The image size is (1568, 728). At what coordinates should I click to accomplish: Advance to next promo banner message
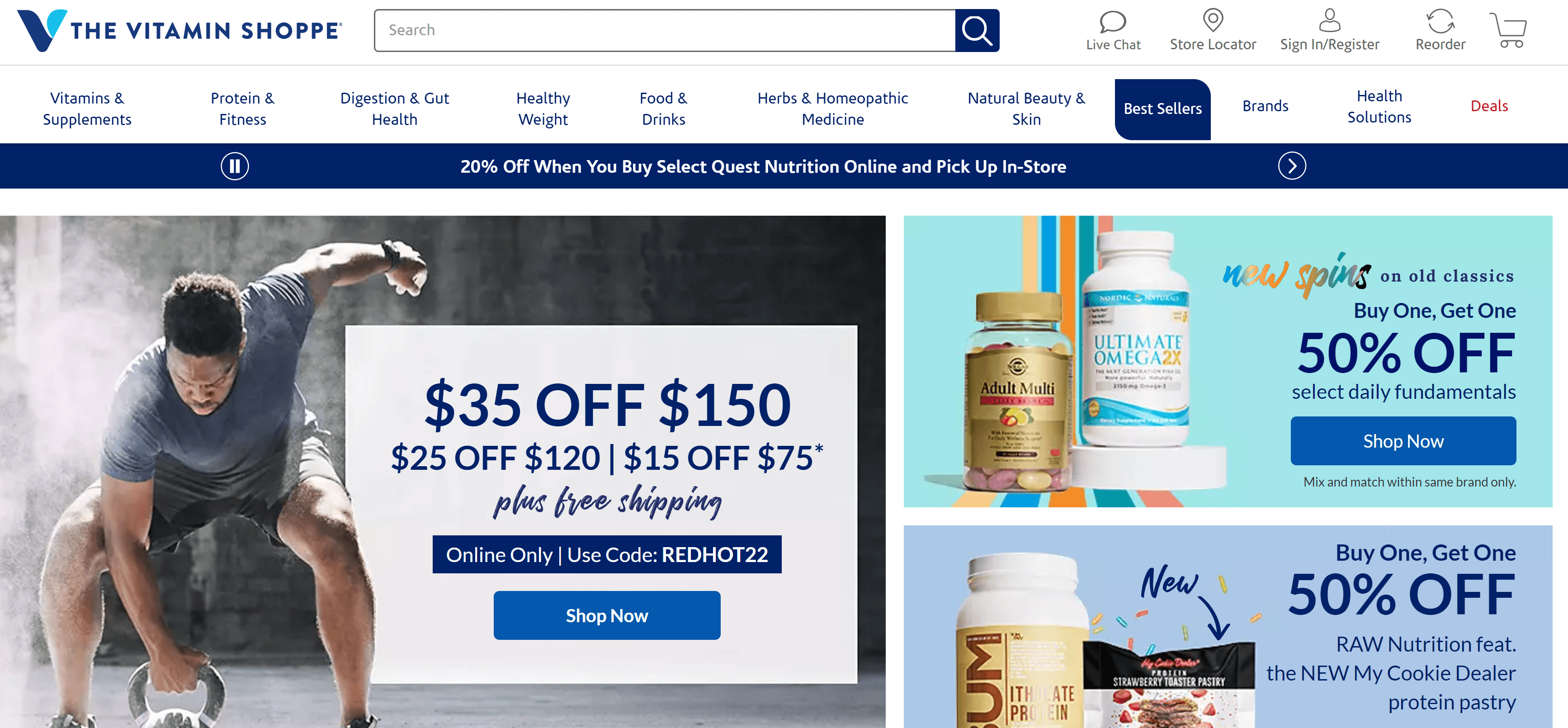click(x=1292, y=165)
